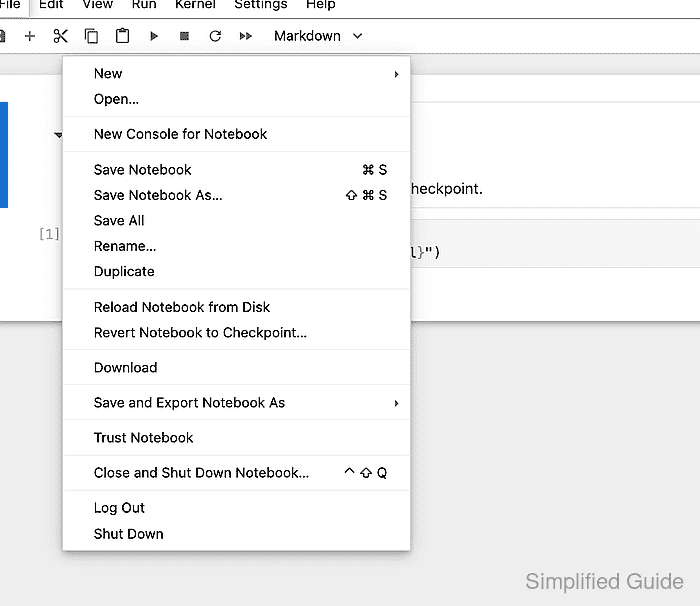
Task: Select Duplicate menu item
Action: (x=236, y=272)
